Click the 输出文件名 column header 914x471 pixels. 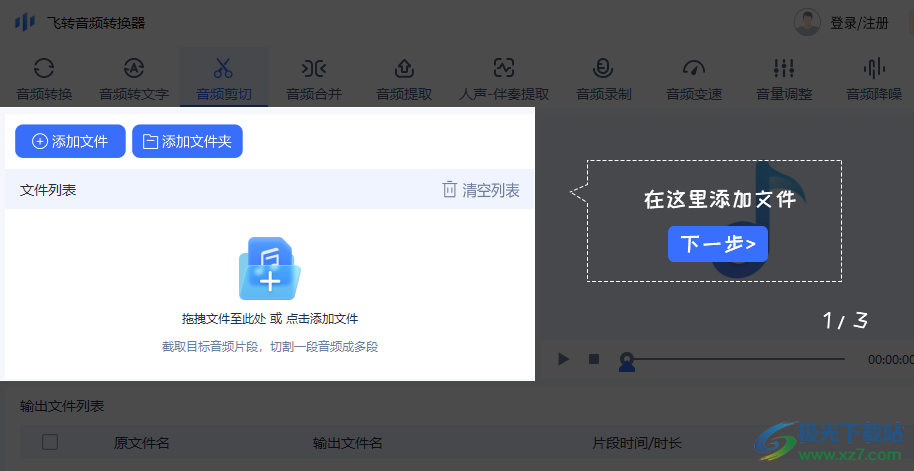click(x=347, y=443)
